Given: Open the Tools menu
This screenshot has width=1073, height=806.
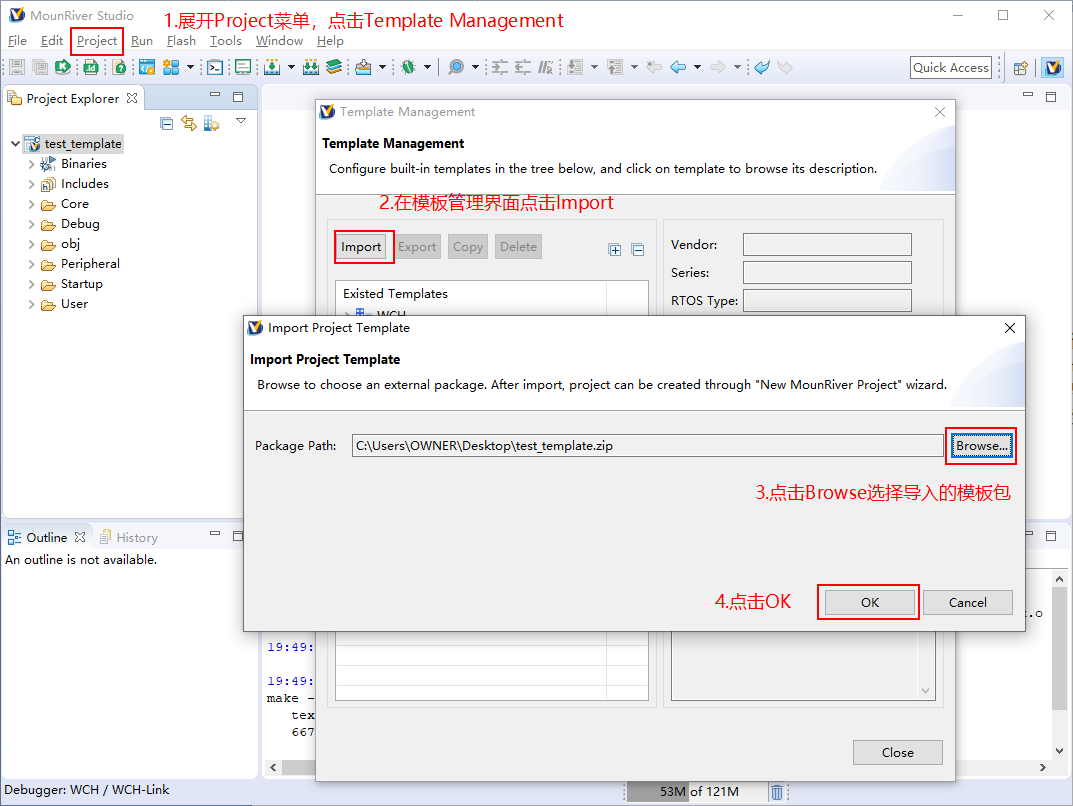Looking at the screenshot, I should (x=226, y=41).
